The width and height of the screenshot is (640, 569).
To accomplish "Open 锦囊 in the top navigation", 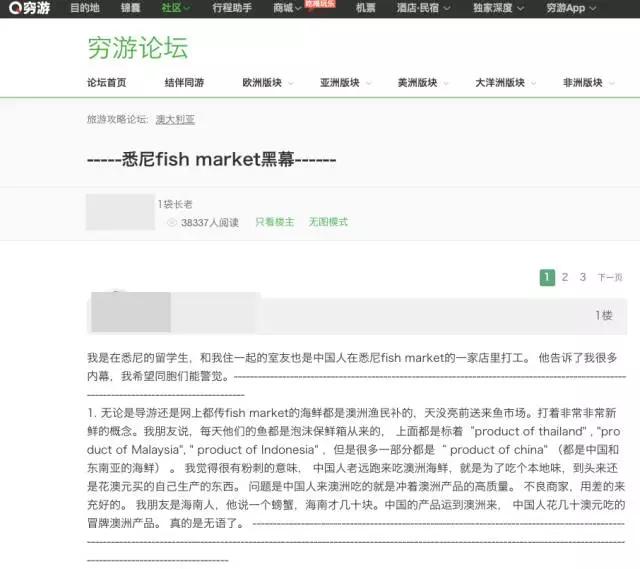I will [131, 8].
